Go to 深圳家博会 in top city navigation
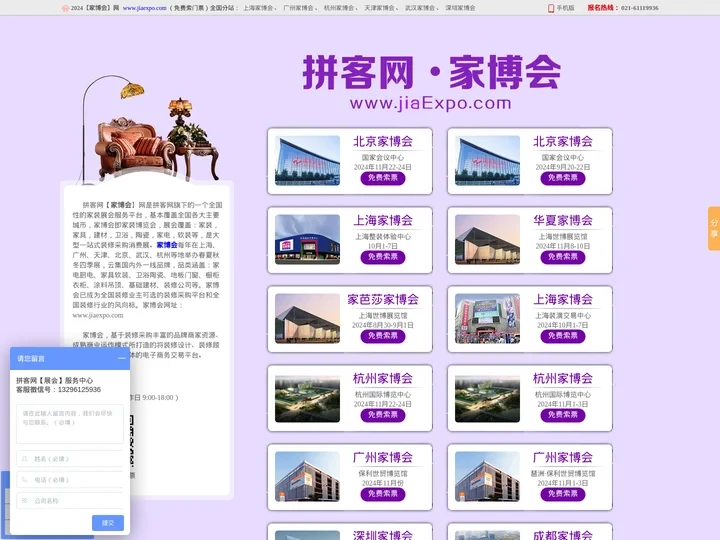Viewport: 720px width, 540px height. (x=460, y=8)
